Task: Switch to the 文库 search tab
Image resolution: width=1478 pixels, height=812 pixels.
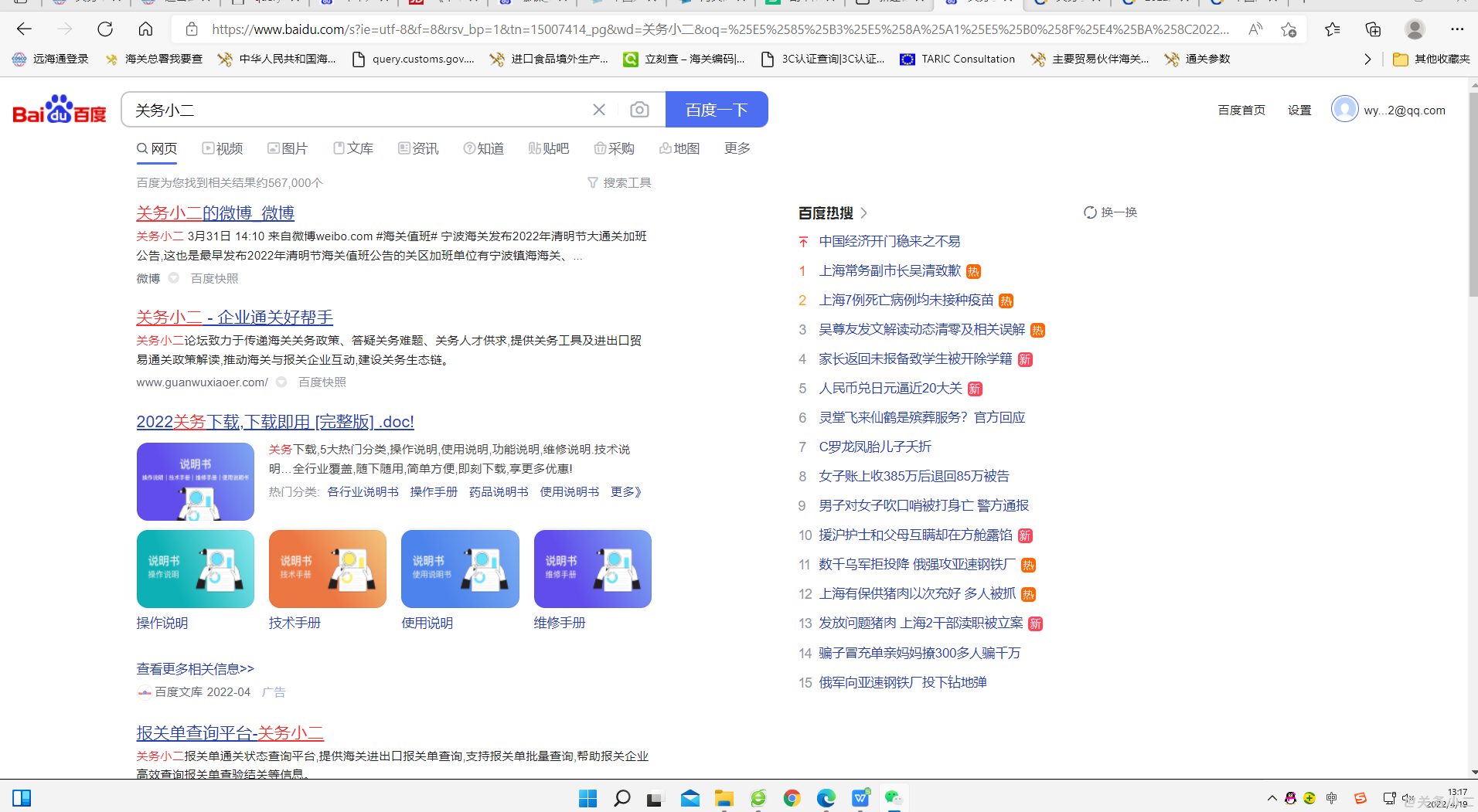Action: pyautogui.click(x=353, y=148)
